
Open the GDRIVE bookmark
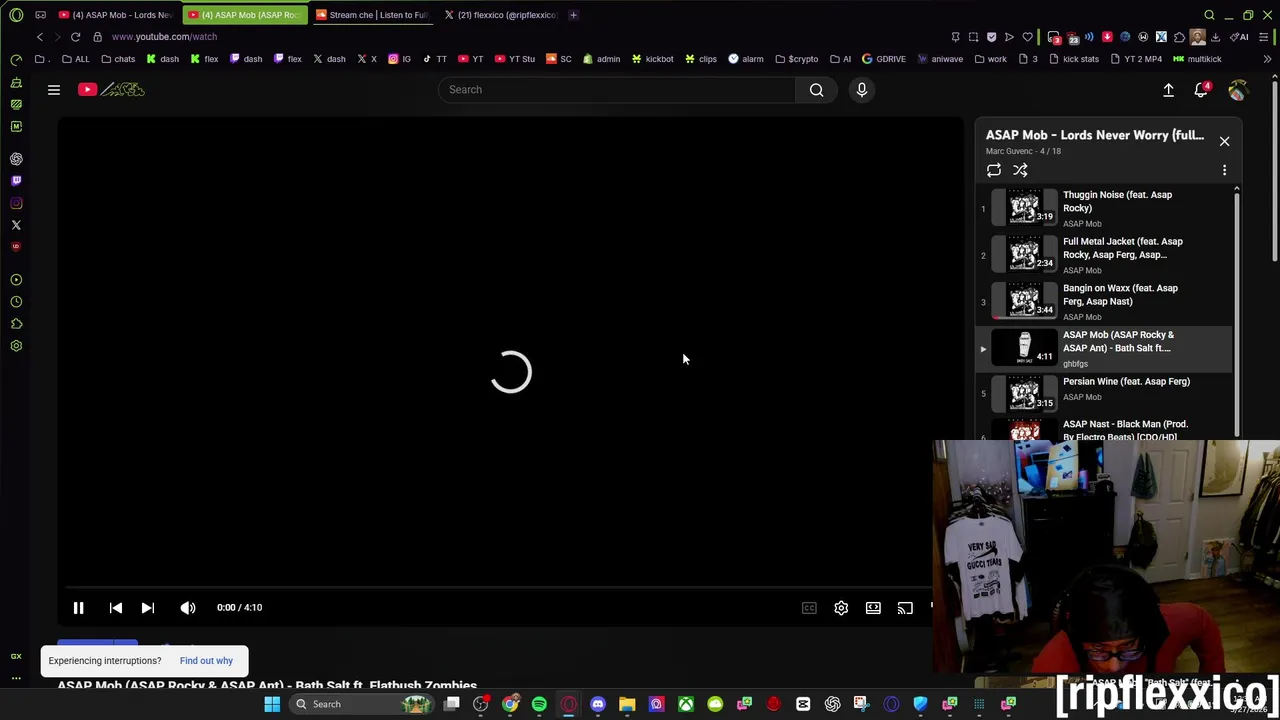pyautogui.click(x=884, y=59)
